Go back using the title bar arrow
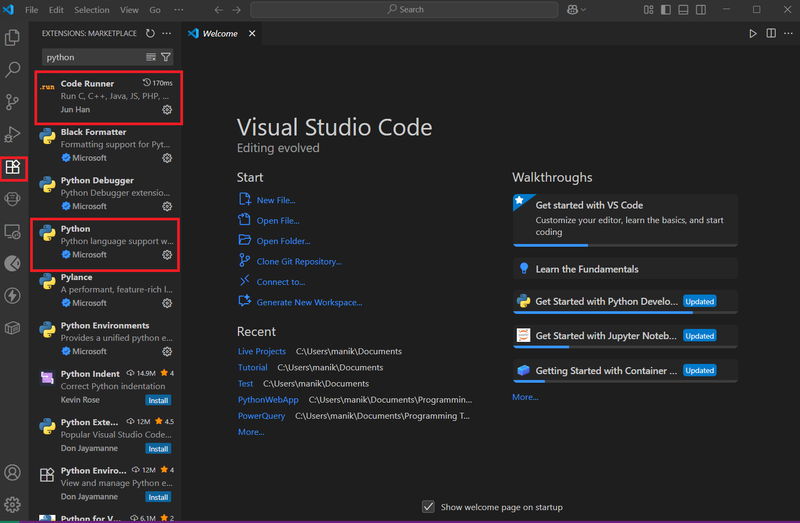Viewport: 800px width, 523px height. 218,10
